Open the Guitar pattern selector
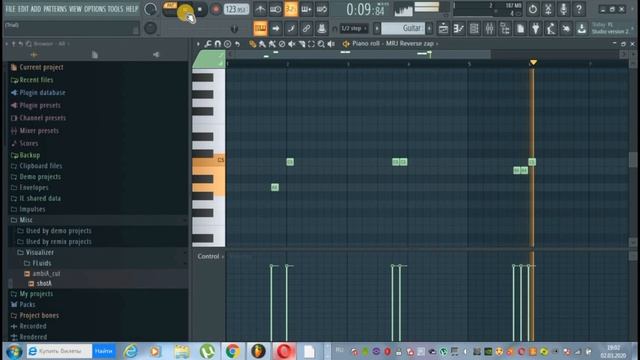Image resolution: width=640 pixels, height=360 pixels. click(402, 29)
